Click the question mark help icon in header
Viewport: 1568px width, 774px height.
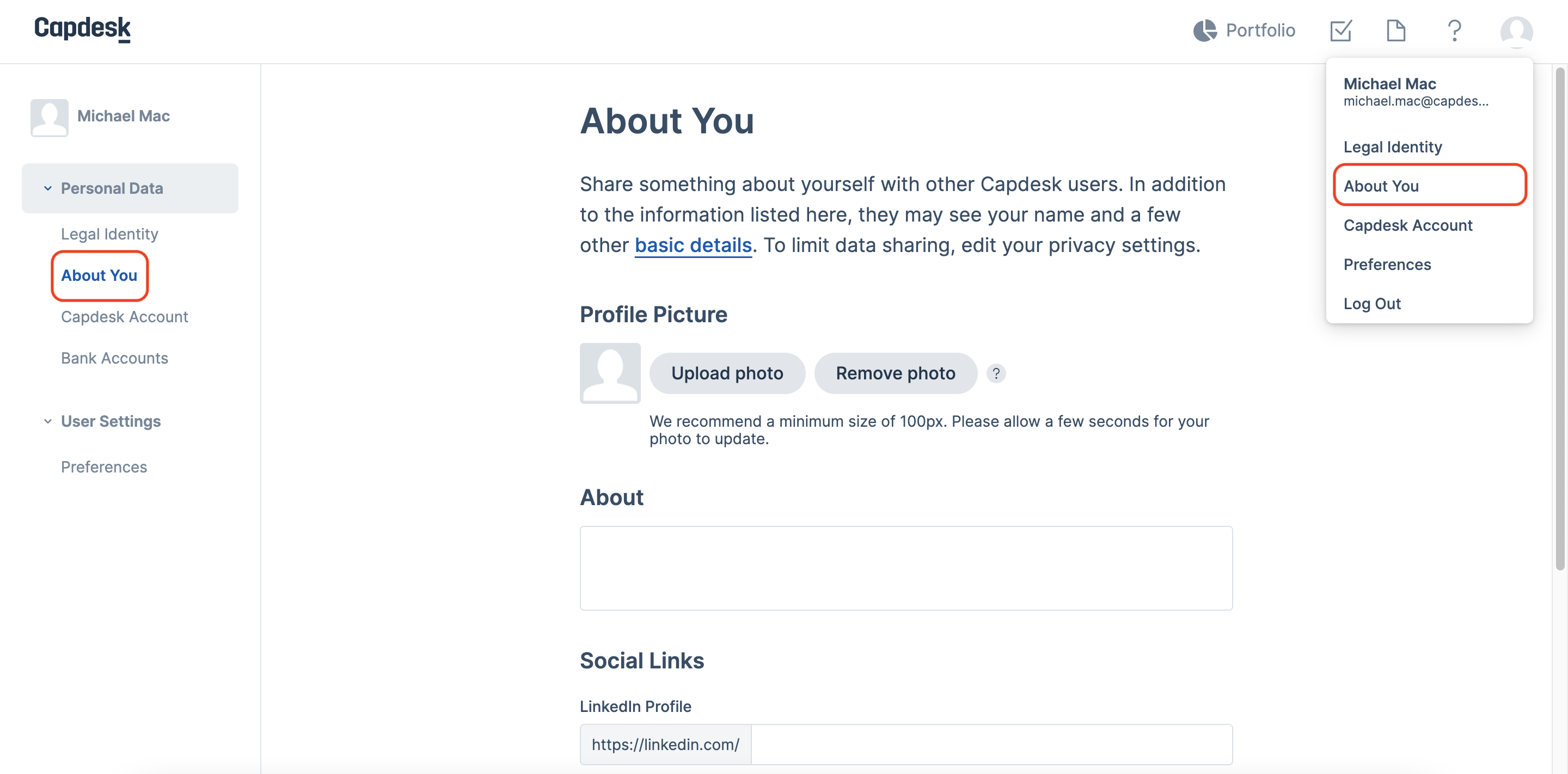tap(1454, 30)
